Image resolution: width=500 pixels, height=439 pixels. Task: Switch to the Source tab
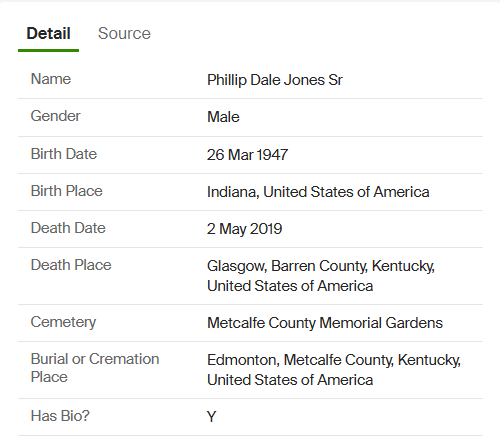tap(124, 33)
